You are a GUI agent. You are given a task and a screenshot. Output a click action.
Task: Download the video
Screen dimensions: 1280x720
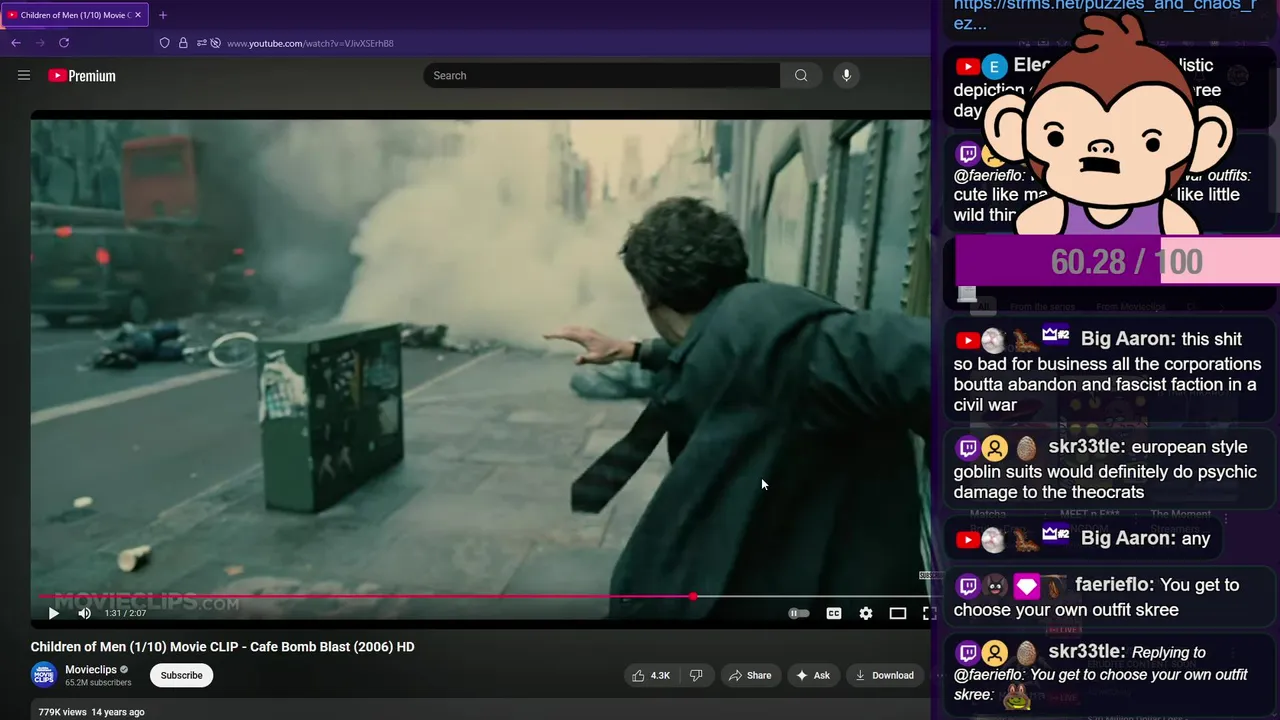[884, 675]
